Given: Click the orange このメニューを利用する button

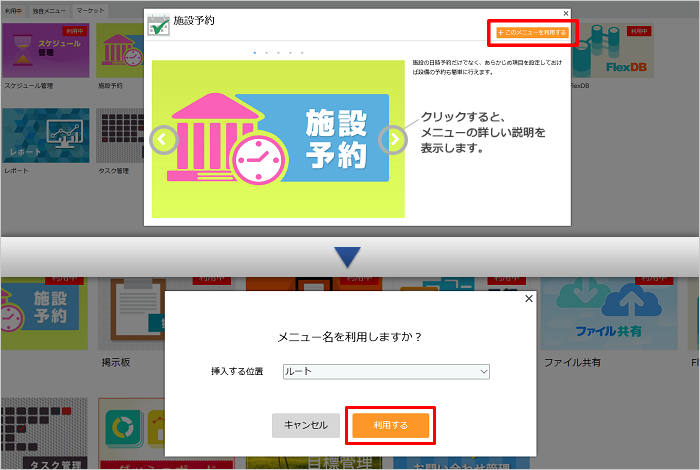Looking at the screenshot, I should coord(532,32).
